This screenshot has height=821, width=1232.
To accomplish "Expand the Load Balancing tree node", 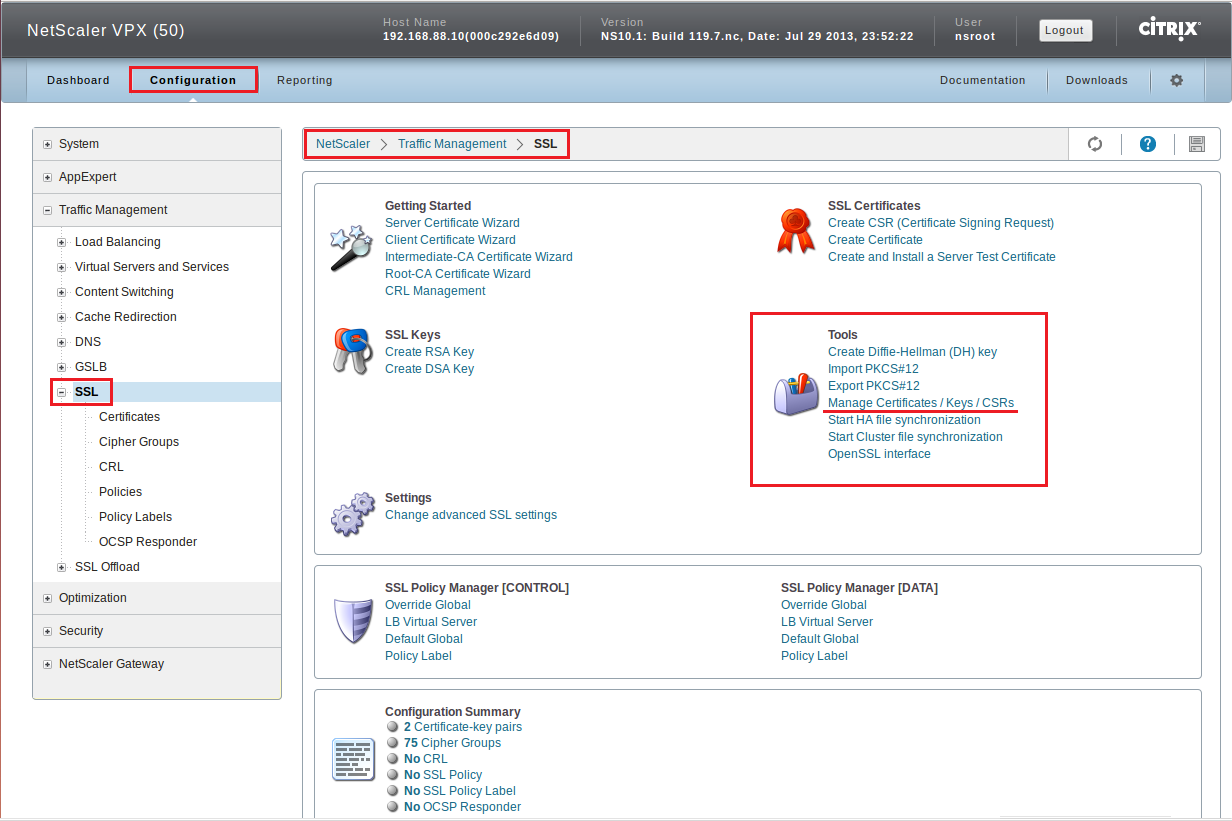I will coord(63,242).
